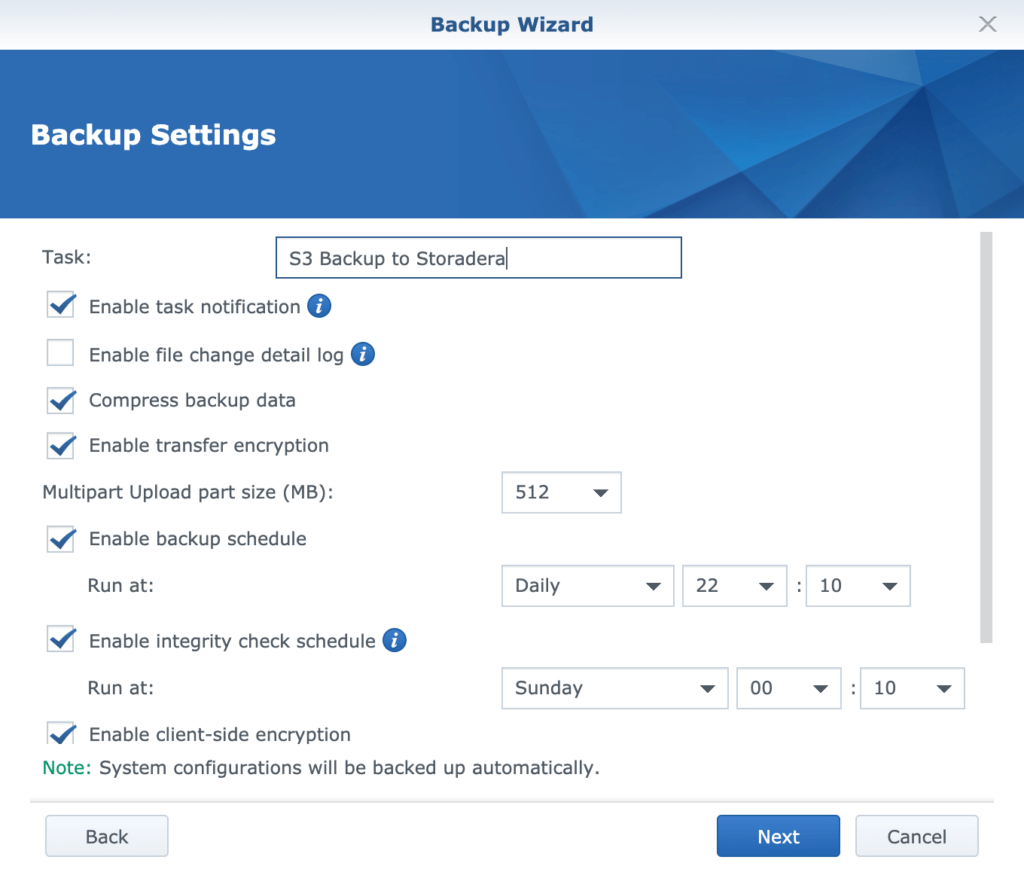The image size is (1024, 869).
Task: Open the Sunday integrity check day dropdown
Action: (x=614, y=688)
